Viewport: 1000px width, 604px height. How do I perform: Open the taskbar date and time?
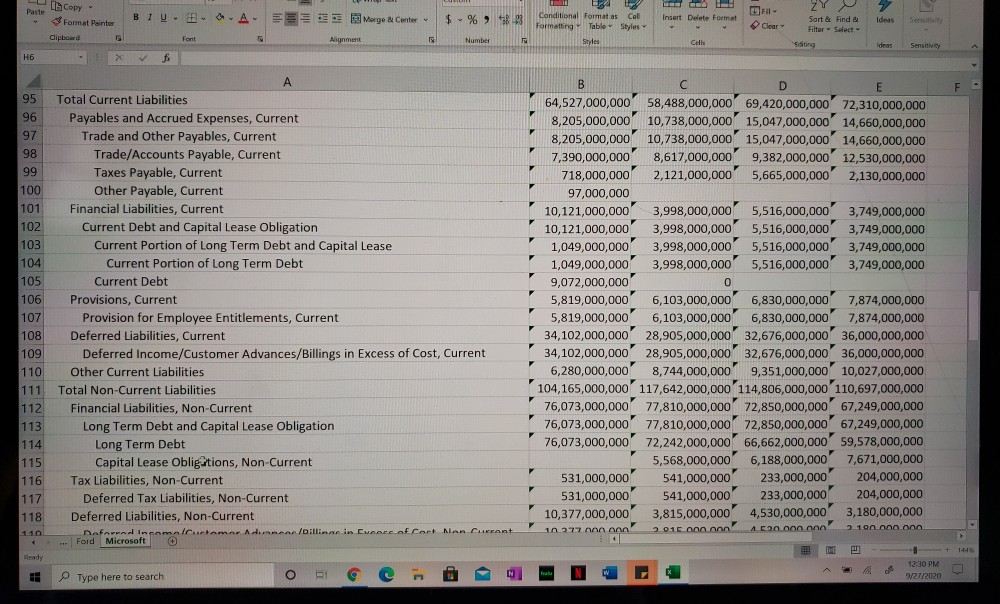922,570
